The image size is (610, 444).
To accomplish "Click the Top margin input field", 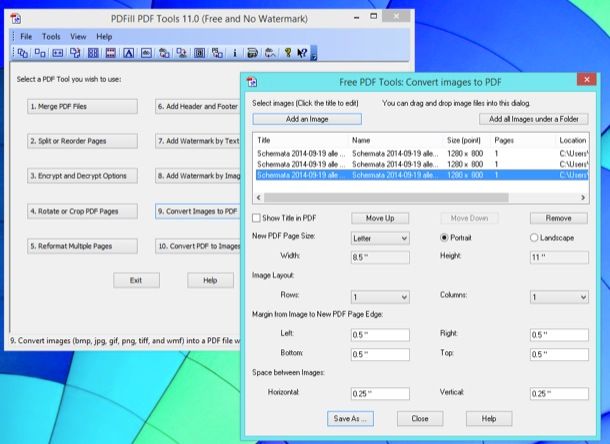I will (x=559, y=354).
